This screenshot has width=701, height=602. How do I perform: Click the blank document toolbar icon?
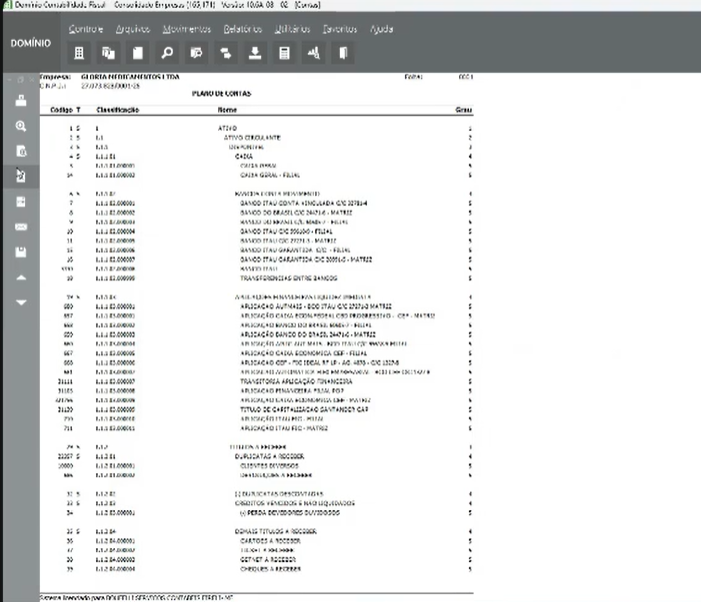point(138,53)
